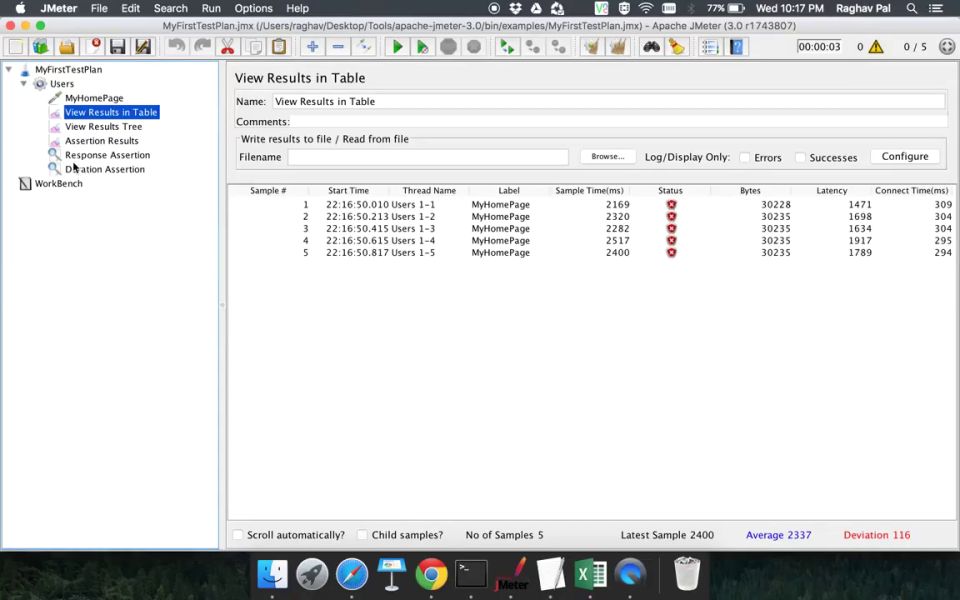Copy the selected element with Copy icon
The width and height of the screenshot is (960, 600).
(254, 47)
